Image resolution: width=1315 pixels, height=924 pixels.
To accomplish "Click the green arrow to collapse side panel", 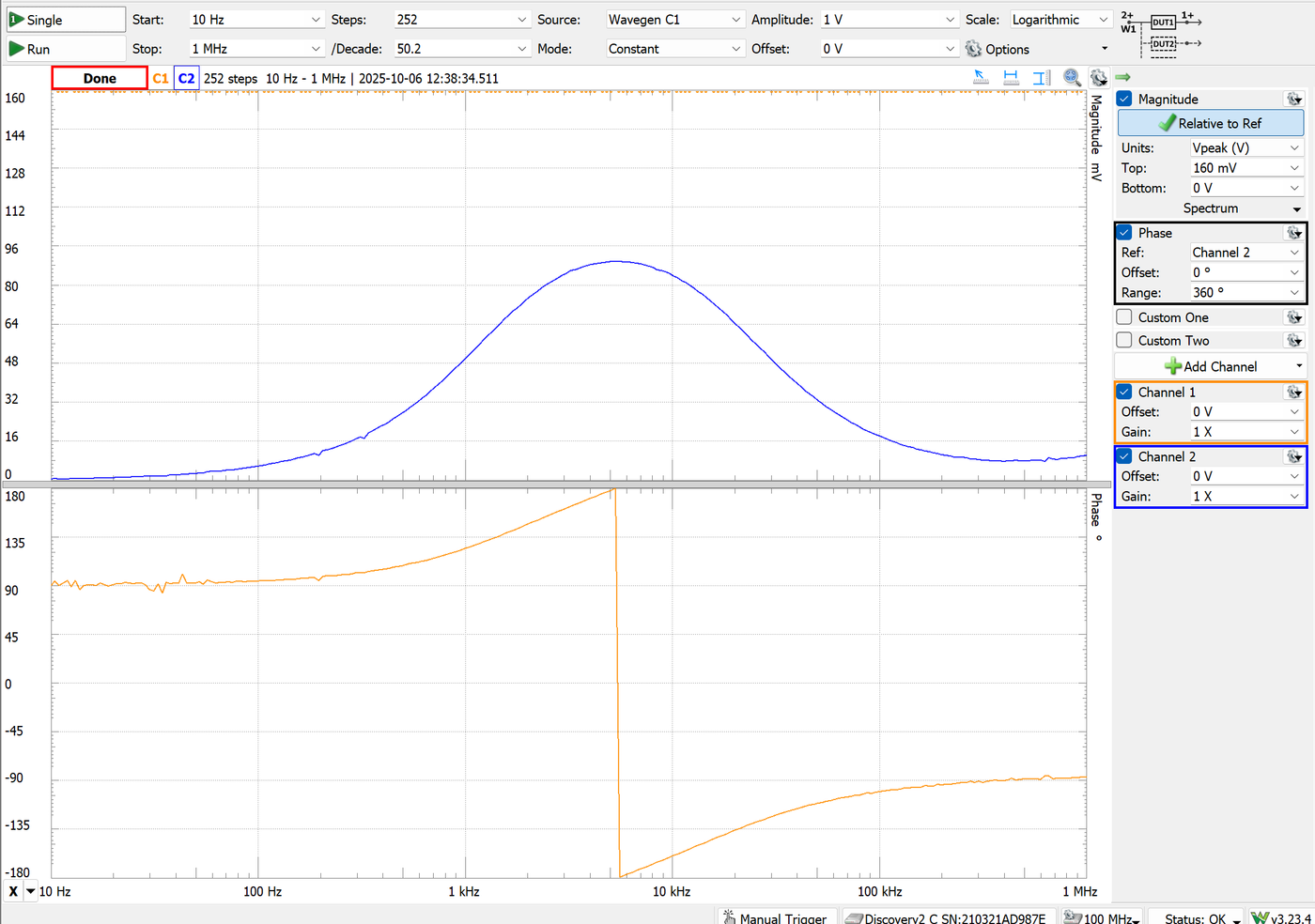I will [x=1122, y=77].
